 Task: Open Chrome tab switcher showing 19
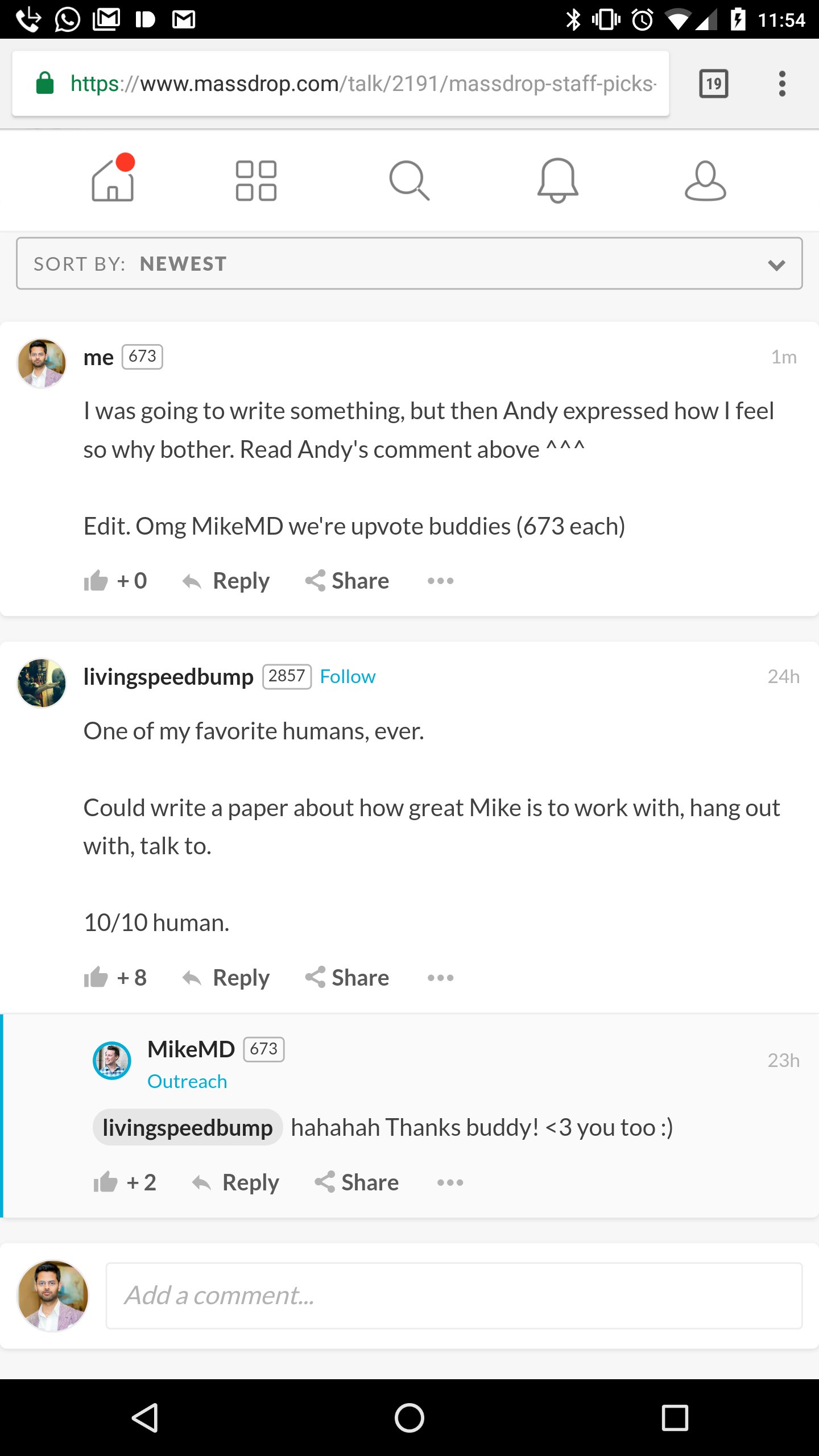click(713, 84)
